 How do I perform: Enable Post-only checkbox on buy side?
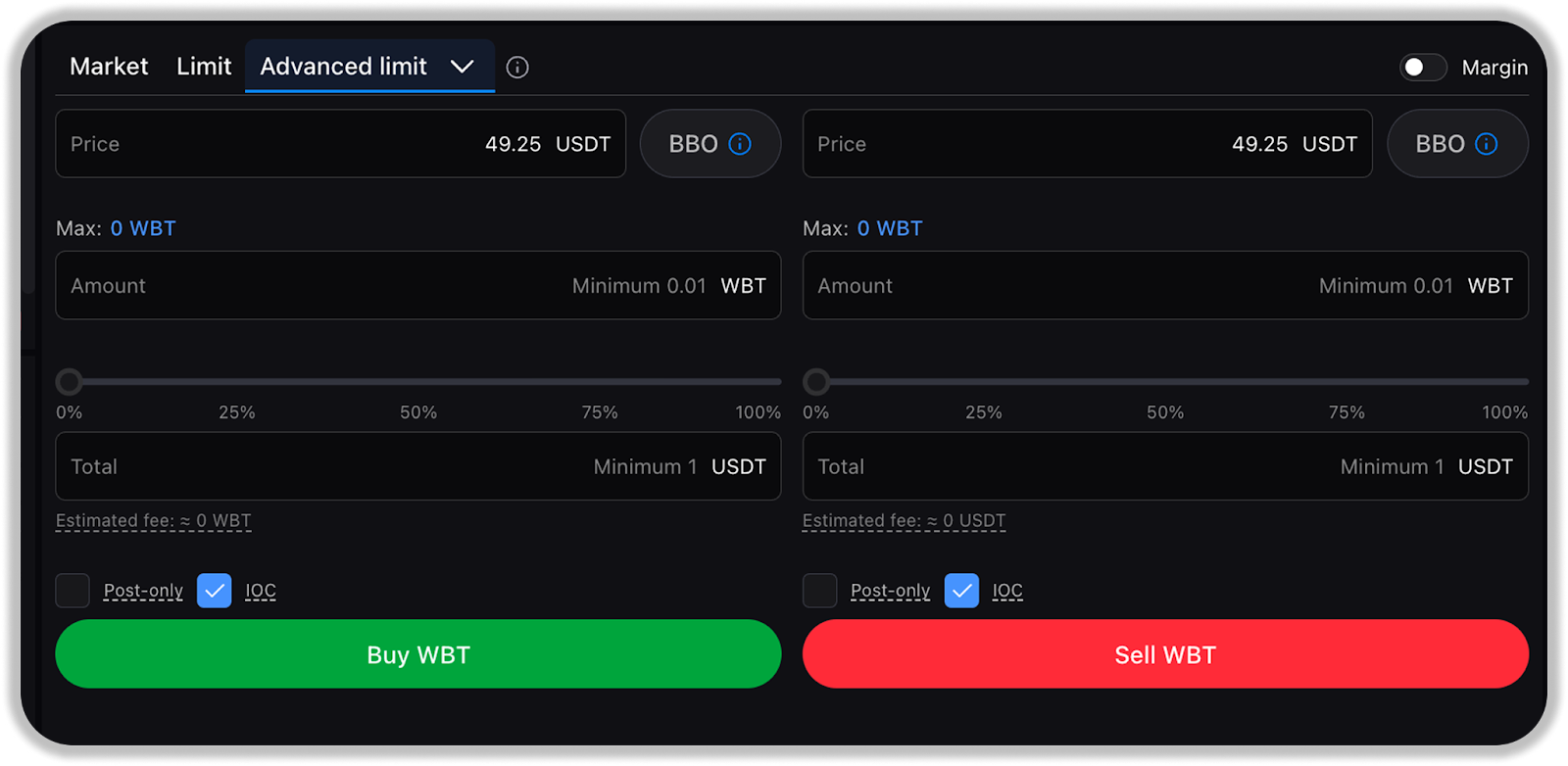(73, 591)
